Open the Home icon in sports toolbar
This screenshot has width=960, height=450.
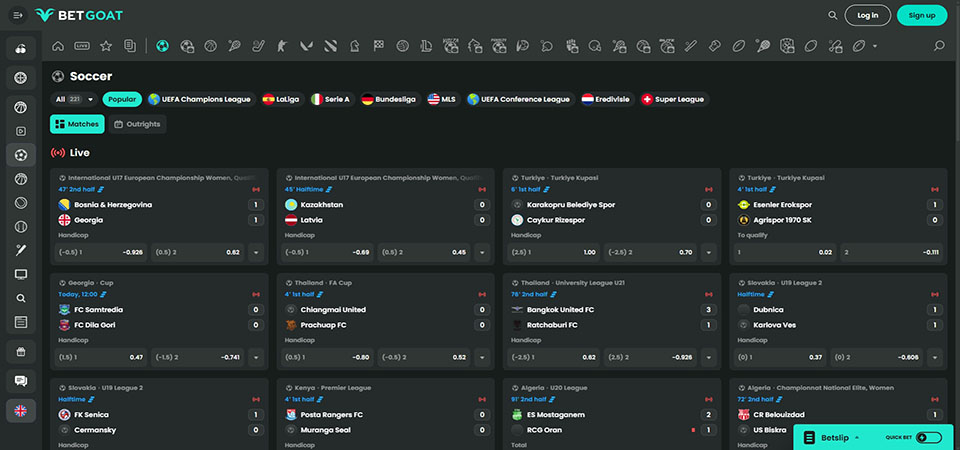click(x=58, y=46)
